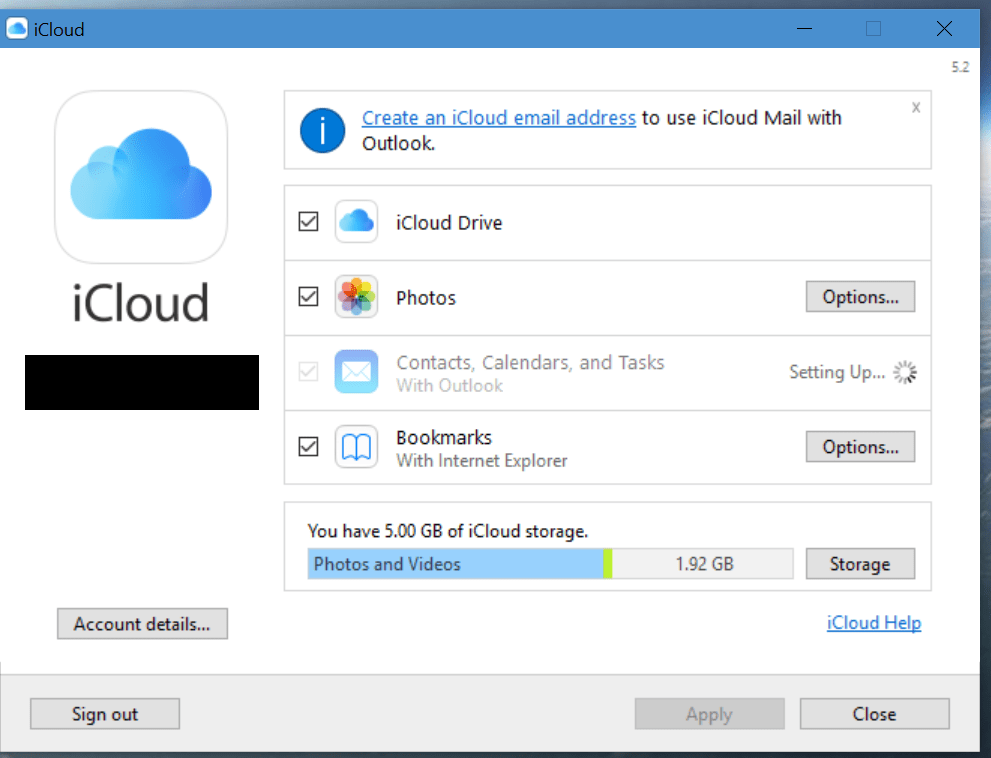Click You have 5.00 GB storage text
The image size is (991, 758).
click(x=447, y=531)
